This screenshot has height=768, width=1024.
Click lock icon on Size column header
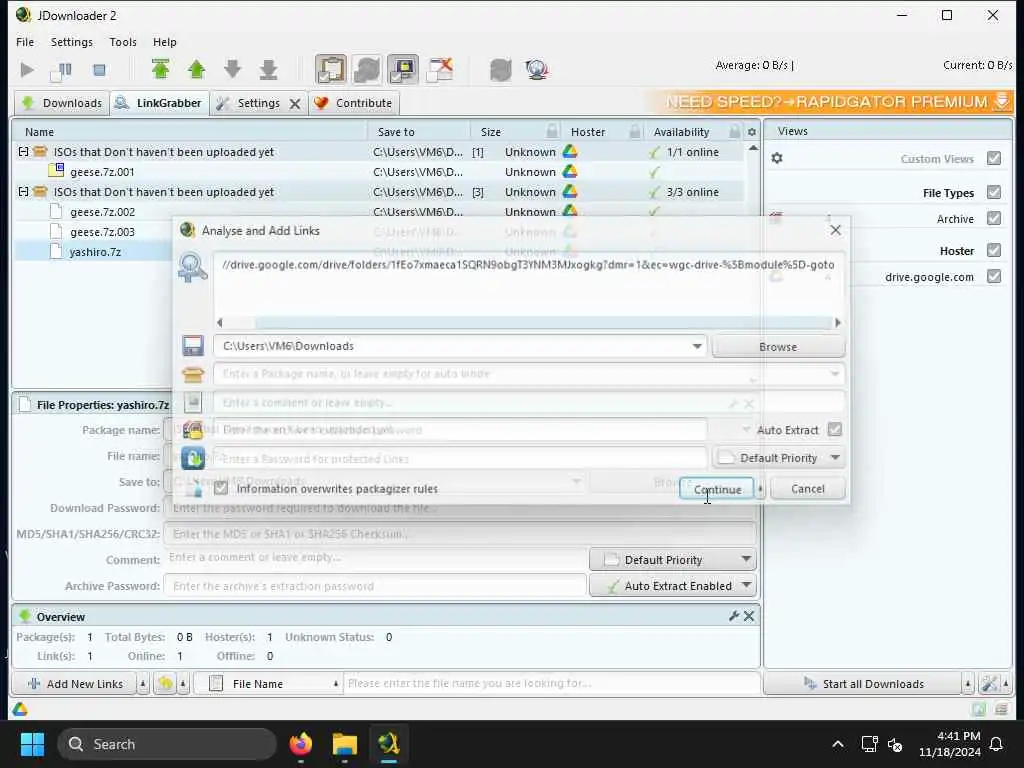click(x=552, y=131)
